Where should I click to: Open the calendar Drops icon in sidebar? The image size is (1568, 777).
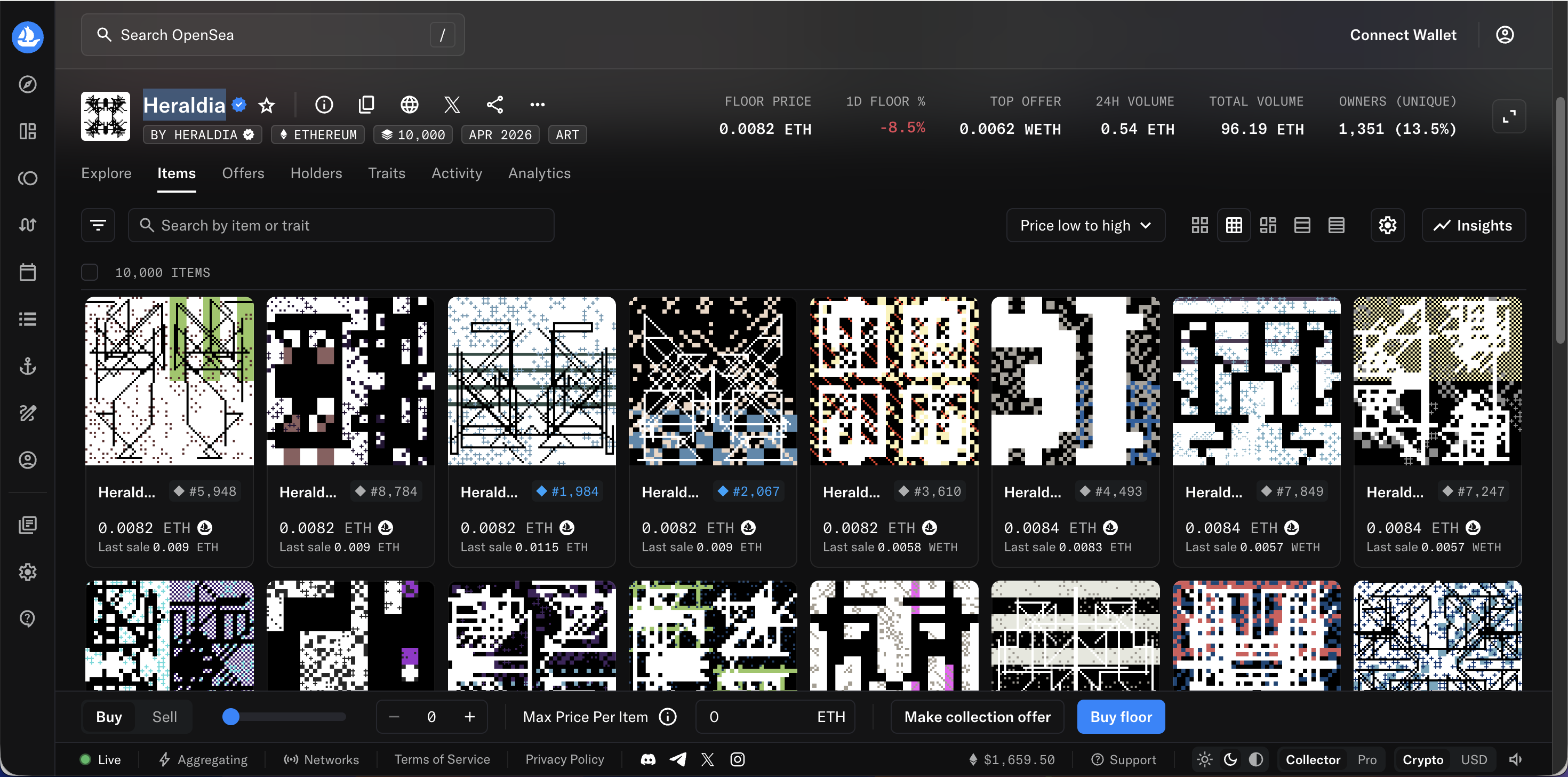pos(27,272)
